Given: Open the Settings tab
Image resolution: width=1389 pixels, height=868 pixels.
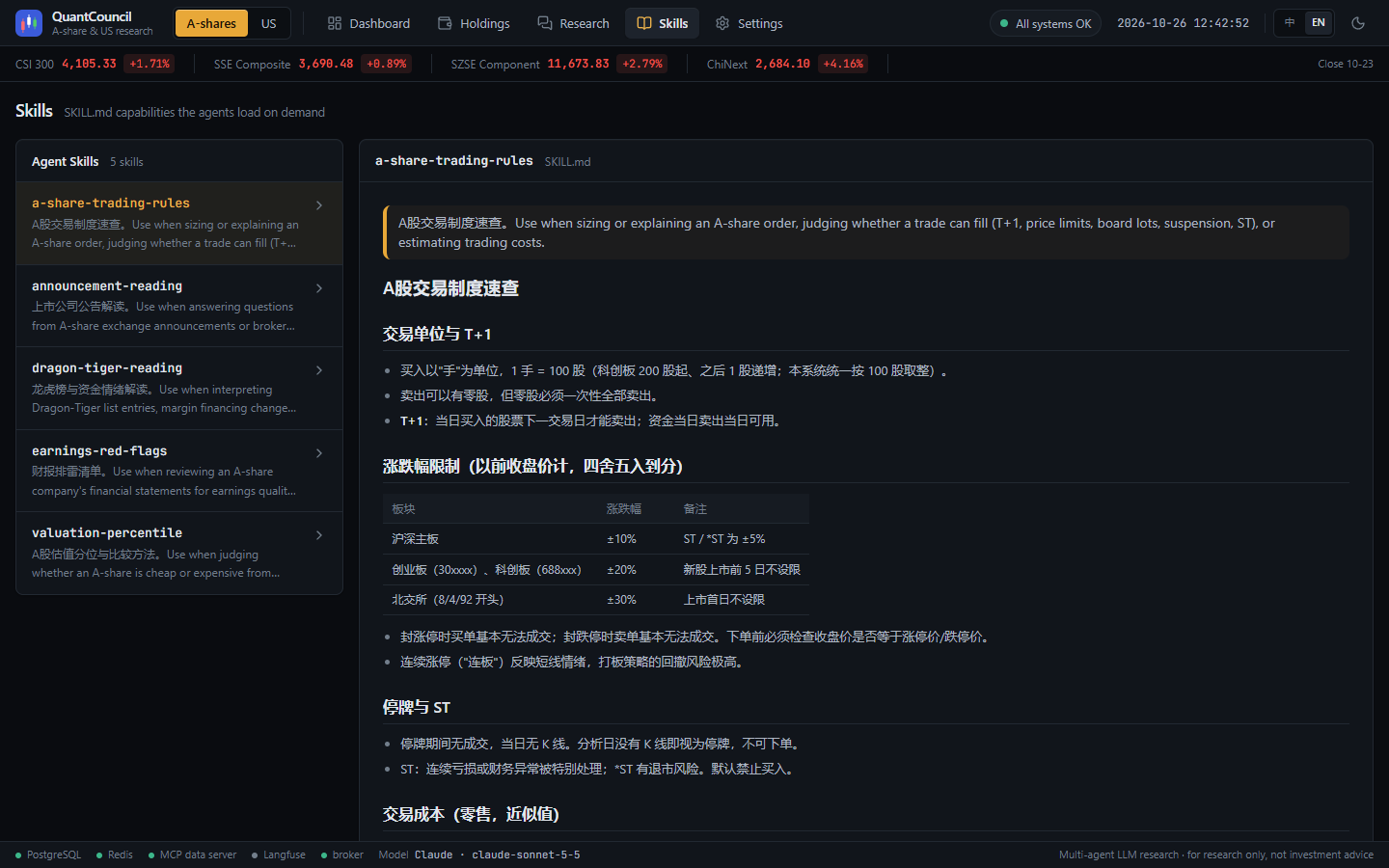Looking at the screenshot, I should point(749,23).
